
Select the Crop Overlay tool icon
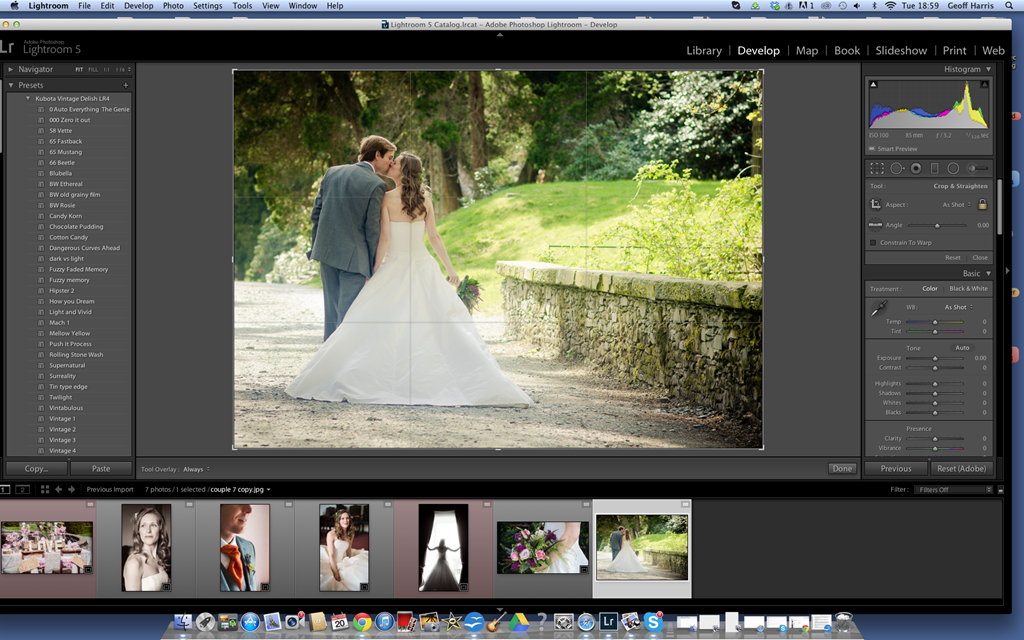[x=877, y=168]
